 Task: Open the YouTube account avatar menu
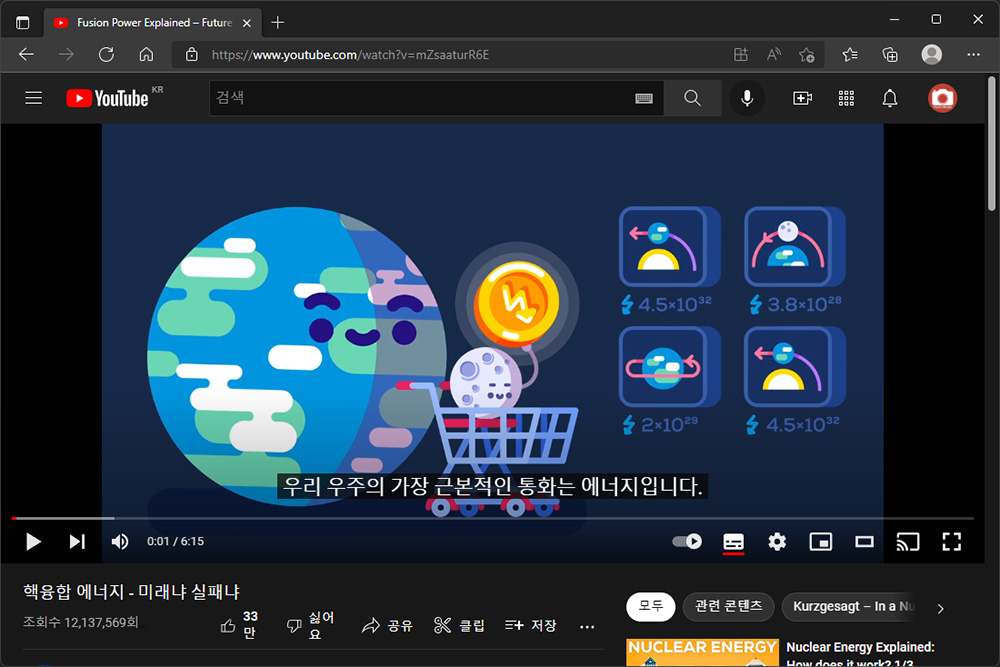[x=942, y=98]
